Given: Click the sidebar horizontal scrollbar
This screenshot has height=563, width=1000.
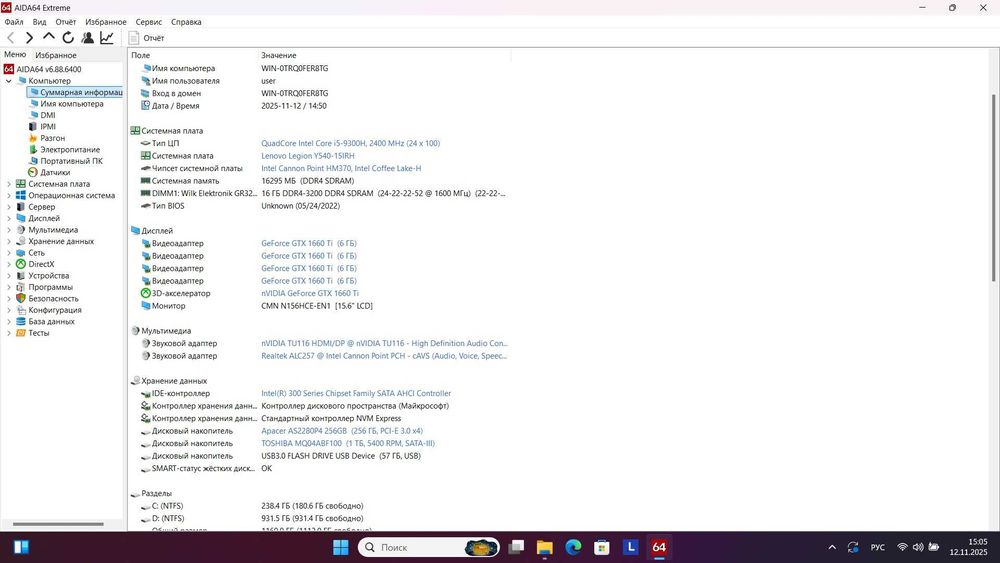Looking at the screenshot, I should (x=58, y=524).
